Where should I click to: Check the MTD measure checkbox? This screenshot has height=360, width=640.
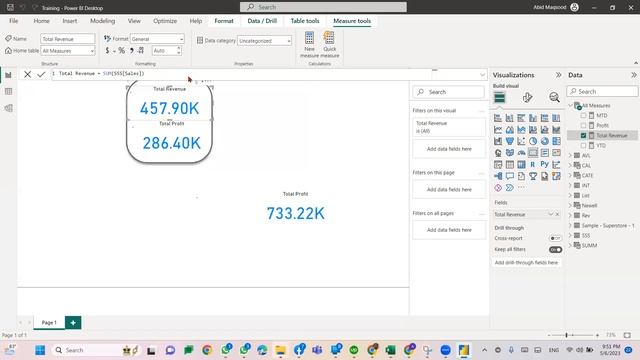point(583,116)
